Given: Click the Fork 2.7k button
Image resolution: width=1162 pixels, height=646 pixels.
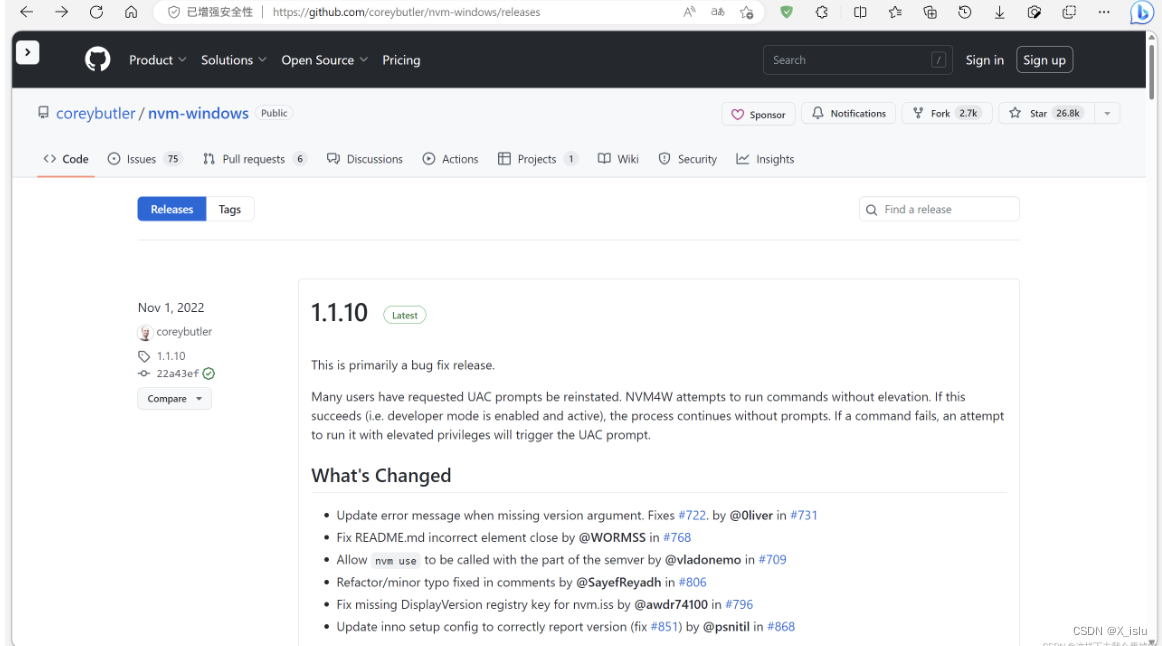Looking at the screenshot, I should click(x=946, y=113).
